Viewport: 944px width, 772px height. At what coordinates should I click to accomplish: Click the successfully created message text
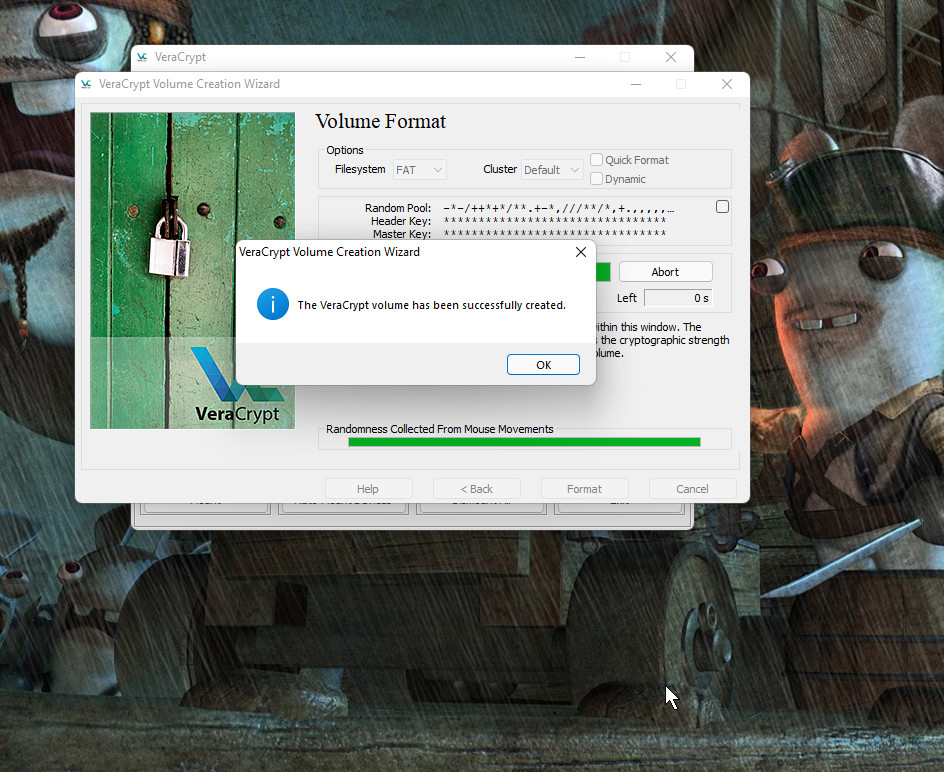pyautogui.click(x=432, y=305)
